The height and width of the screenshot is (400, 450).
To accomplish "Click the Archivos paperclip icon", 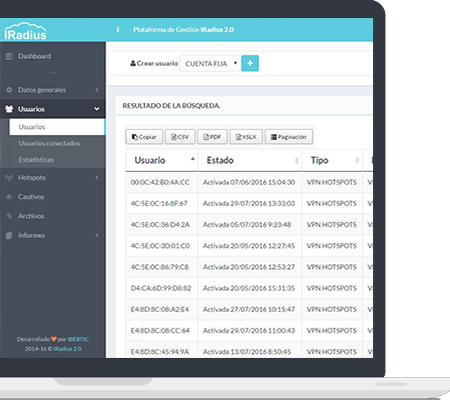I will coord(9,216).
